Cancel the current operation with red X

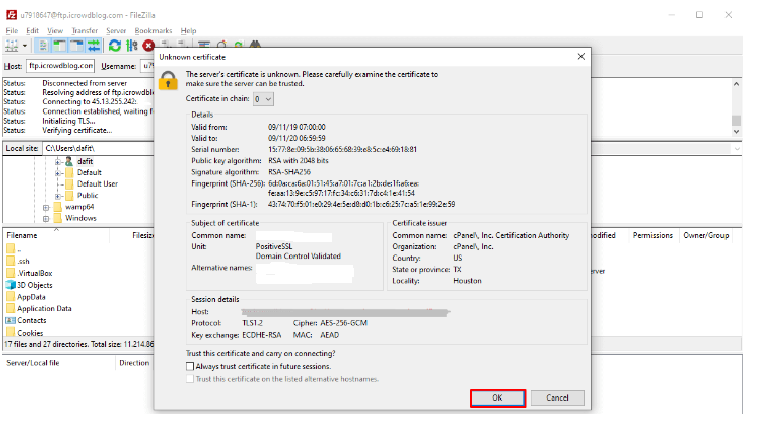[149, 46]
